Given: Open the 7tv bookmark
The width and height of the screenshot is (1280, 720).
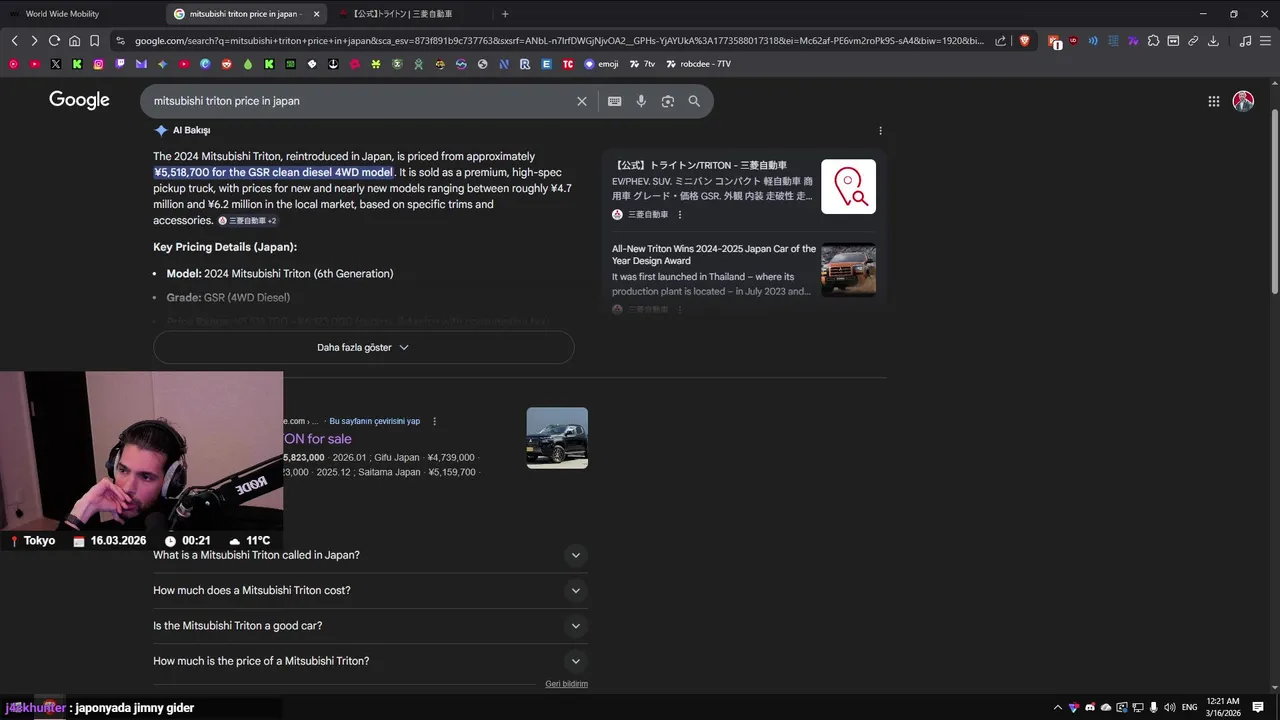Looking at the screenshot, I should [x=642, y=64].
